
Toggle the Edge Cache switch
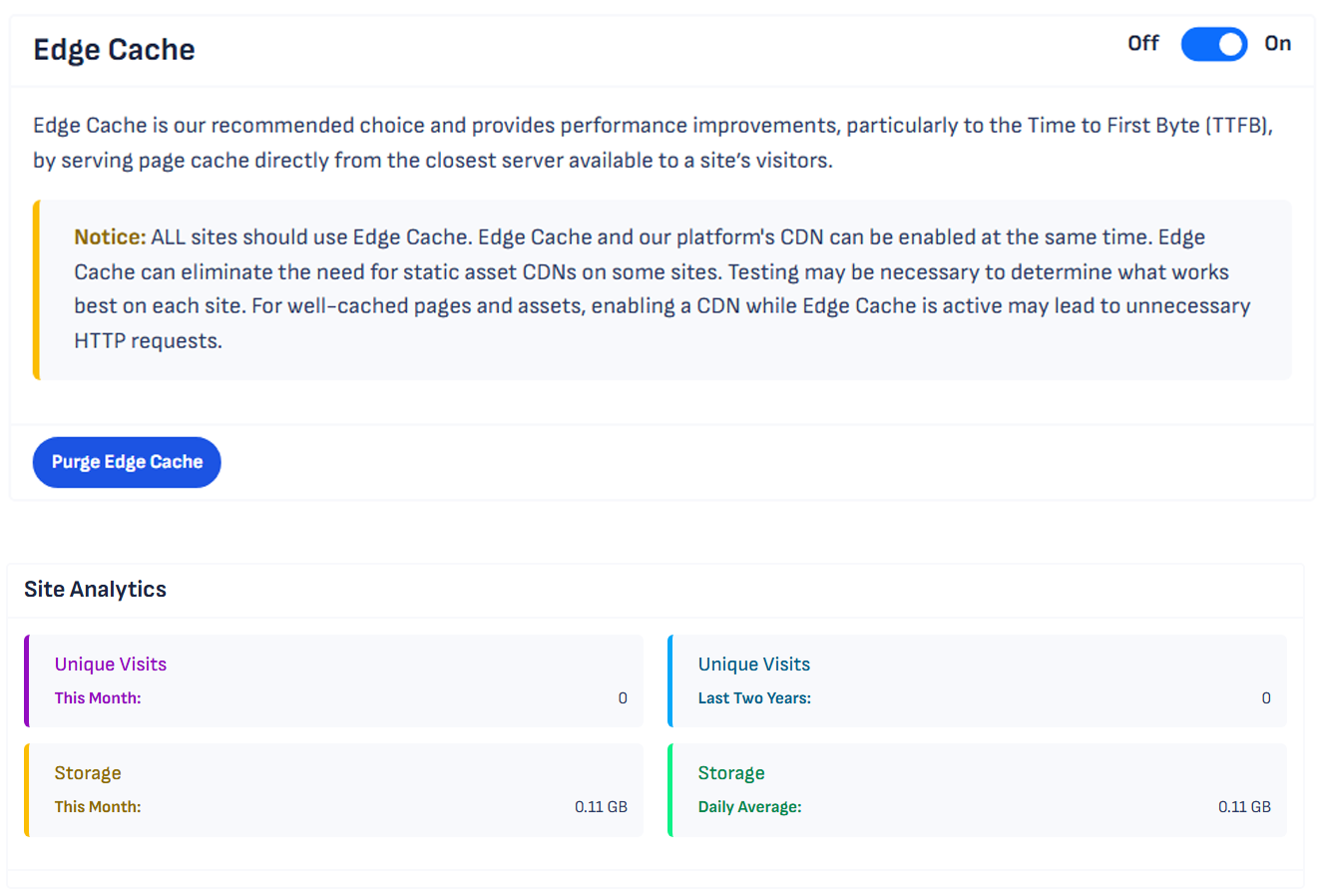pos(1213,45)
